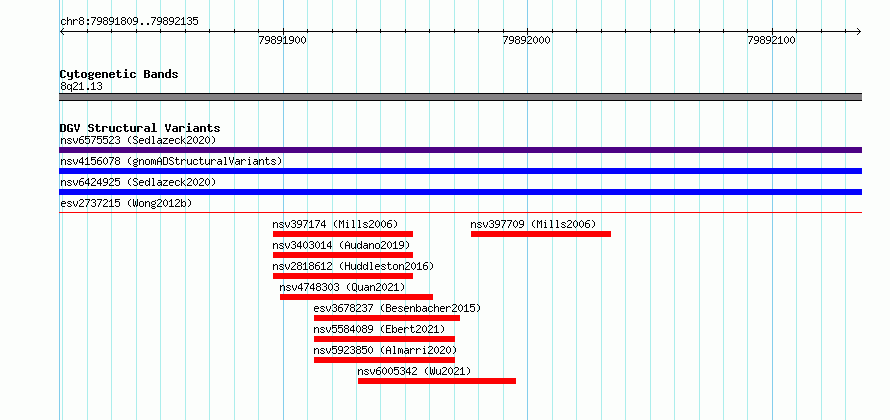This screenshot has height=420, width=890.
Task: Click the gray 8q21.13 cytogenetic band bar
Action: (x=460, y=97)
